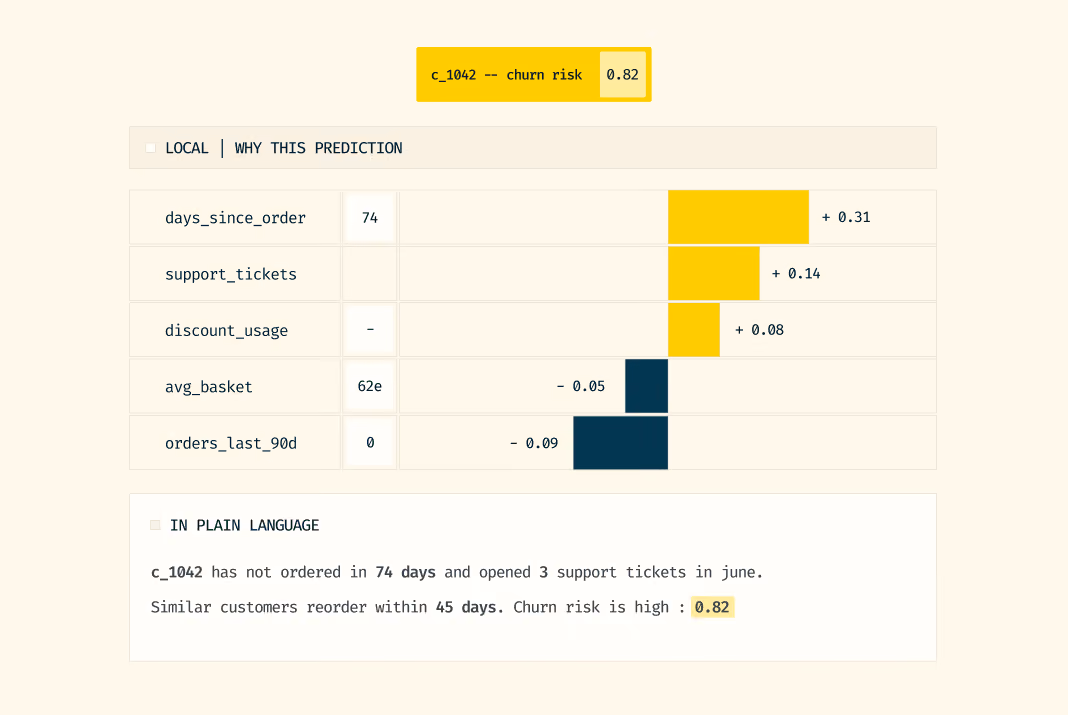Click the bold '74 days' in explanation text
The image size is (1068, 715).
(x=405, y=572)
